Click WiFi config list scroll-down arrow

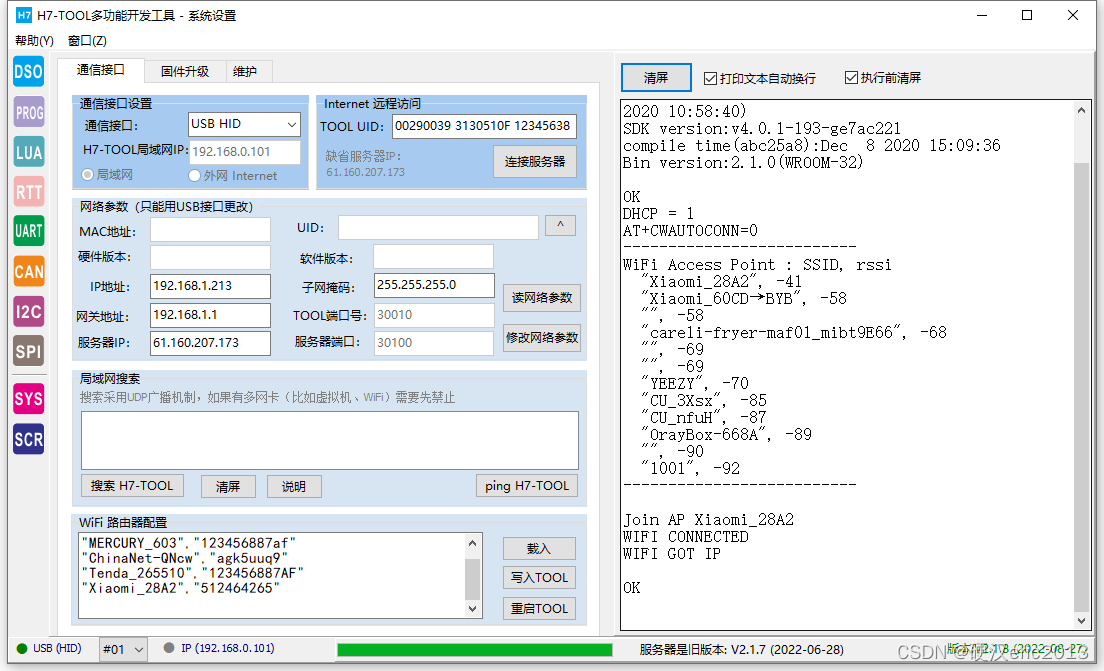click(x=472, y=609)
